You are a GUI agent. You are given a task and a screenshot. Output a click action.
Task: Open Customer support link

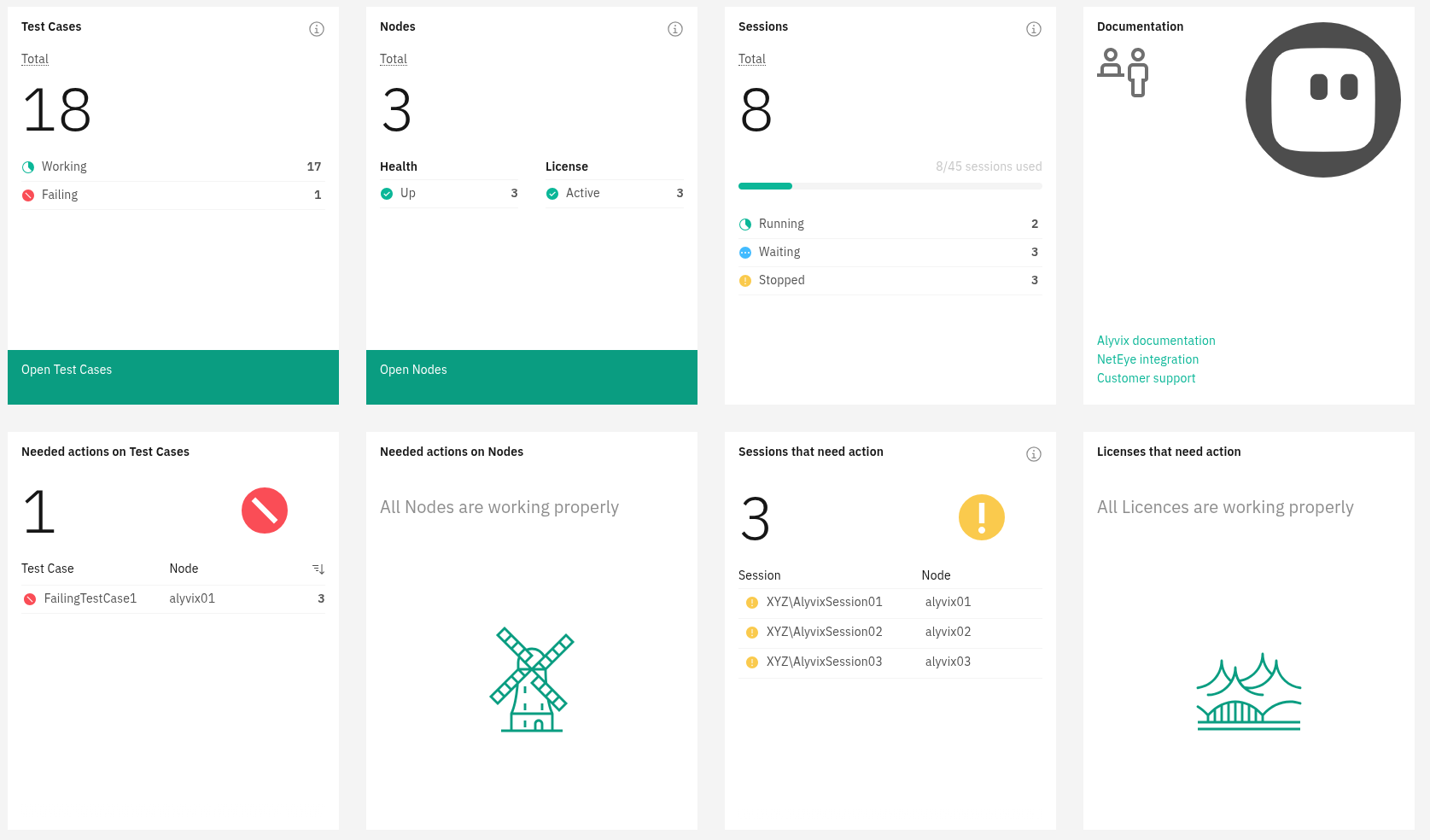[x=1146, y=378]
